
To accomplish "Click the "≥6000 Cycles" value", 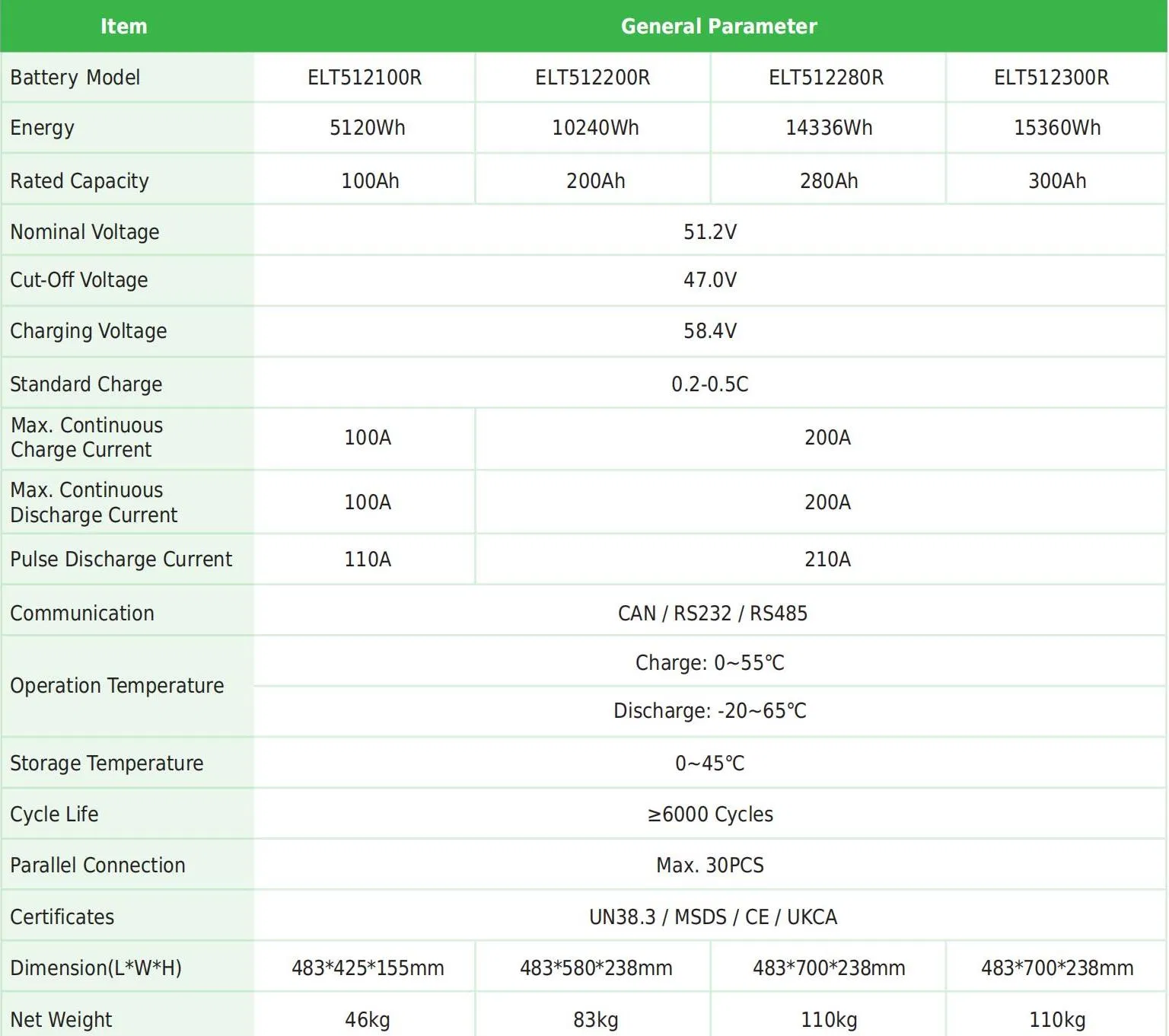I will click(x=710, y=814).
